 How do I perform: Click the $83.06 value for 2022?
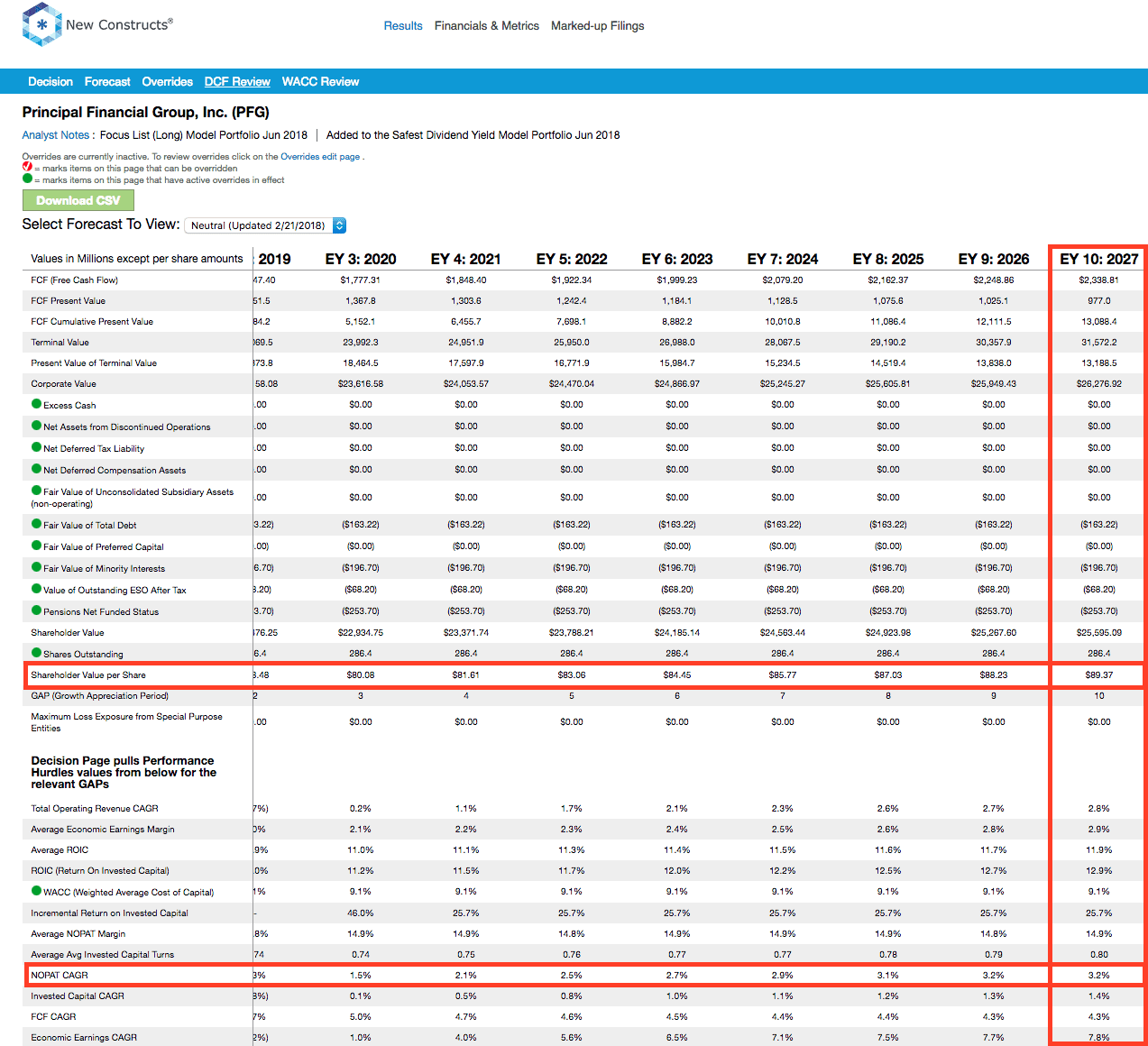(x=572, y=674)
